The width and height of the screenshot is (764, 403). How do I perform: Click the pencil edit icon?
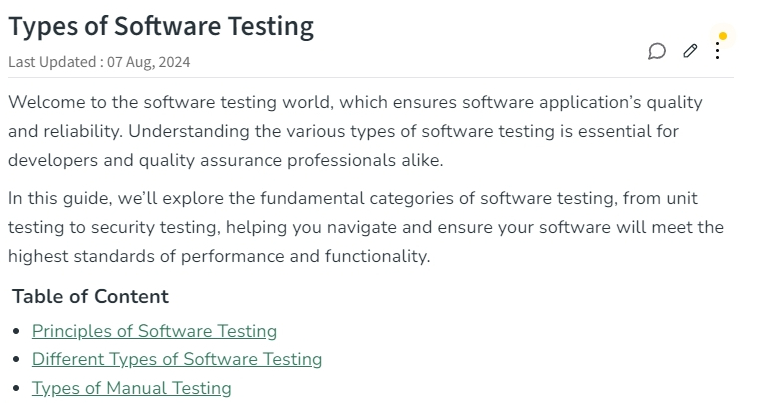click(x=690, y=51)
